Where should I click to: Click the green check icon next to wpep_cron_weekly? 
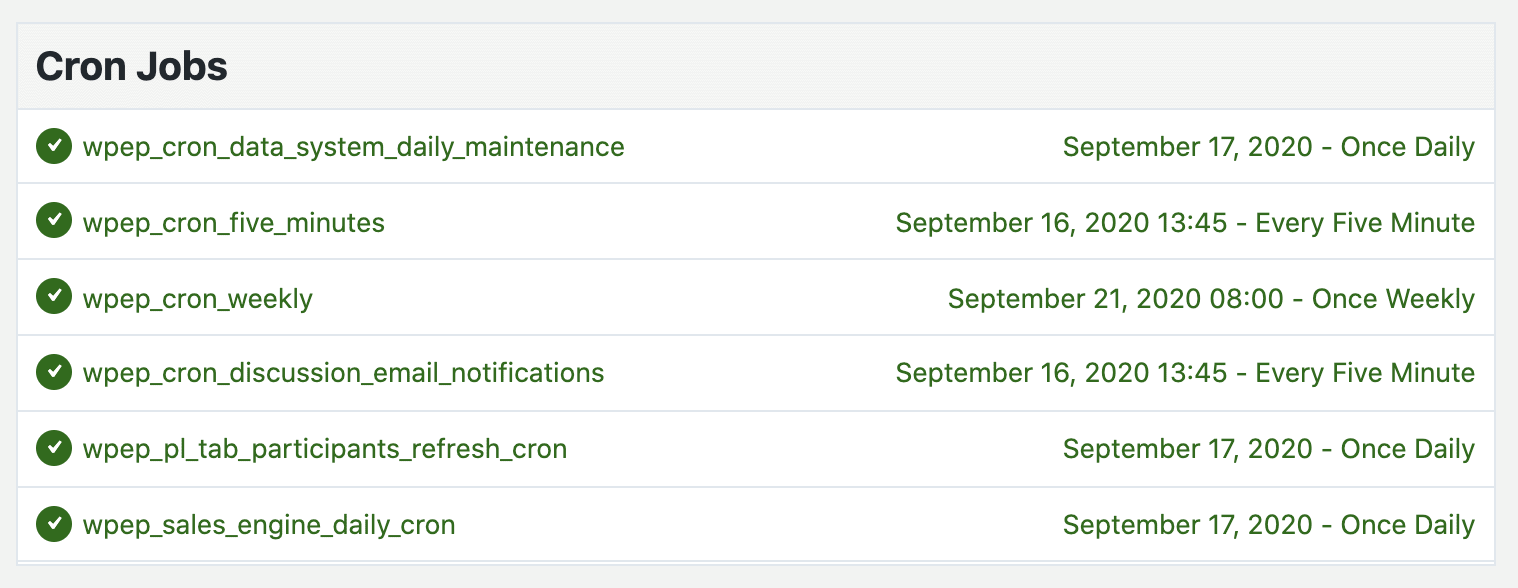[54, 298]
